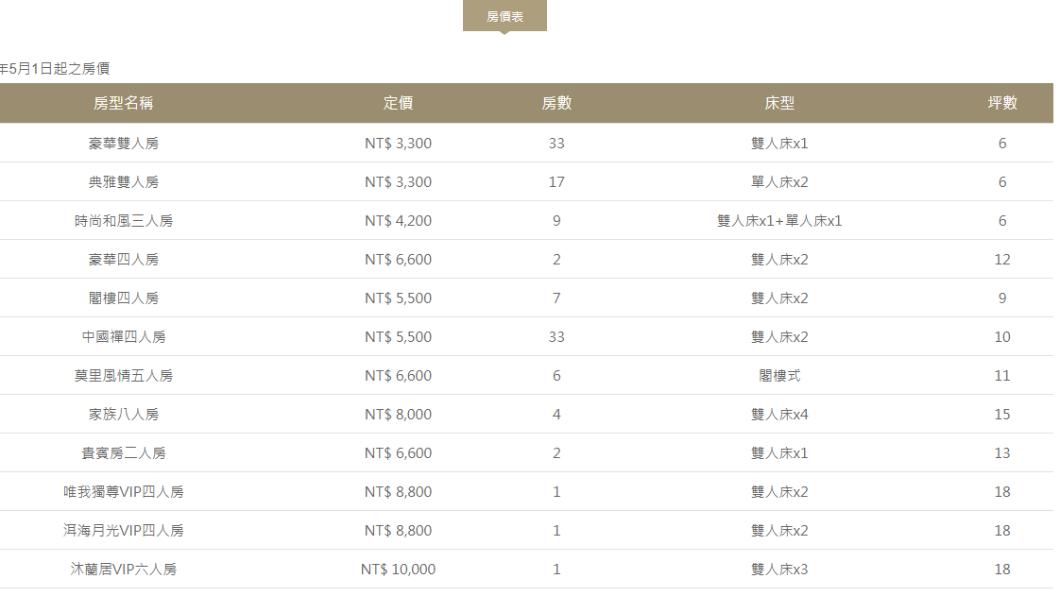Click room count 9 in 時尚和風三人房 row

point(556,220)
